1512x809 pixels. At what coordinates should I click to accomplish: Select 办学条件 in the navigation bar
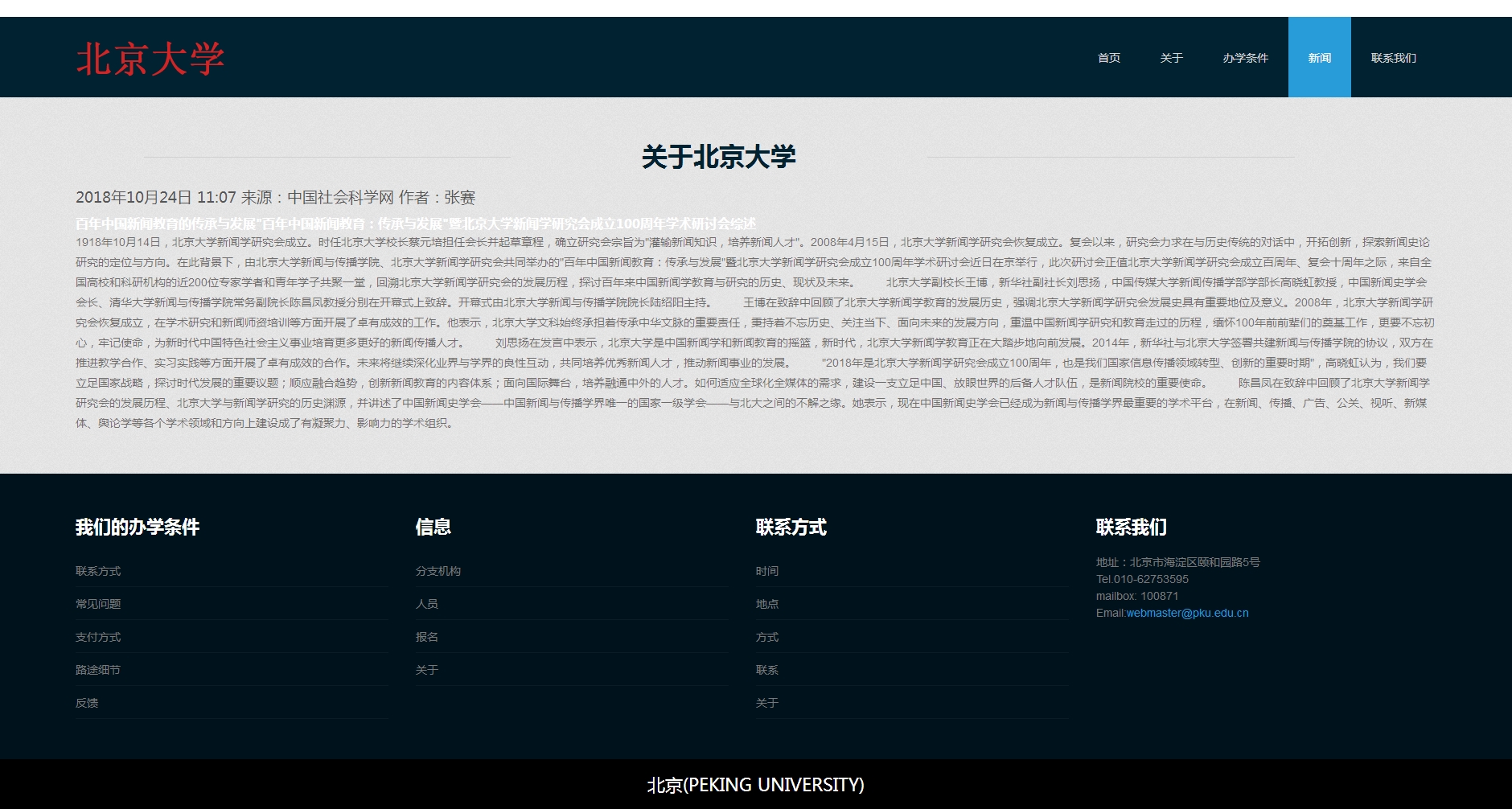coord(1245,58)
